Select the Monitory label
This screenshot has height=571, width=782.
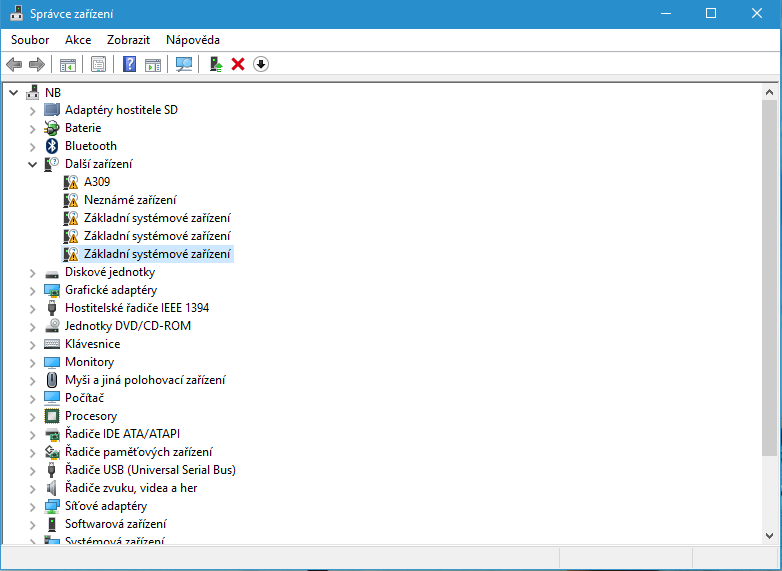click(x=89, y=362)
